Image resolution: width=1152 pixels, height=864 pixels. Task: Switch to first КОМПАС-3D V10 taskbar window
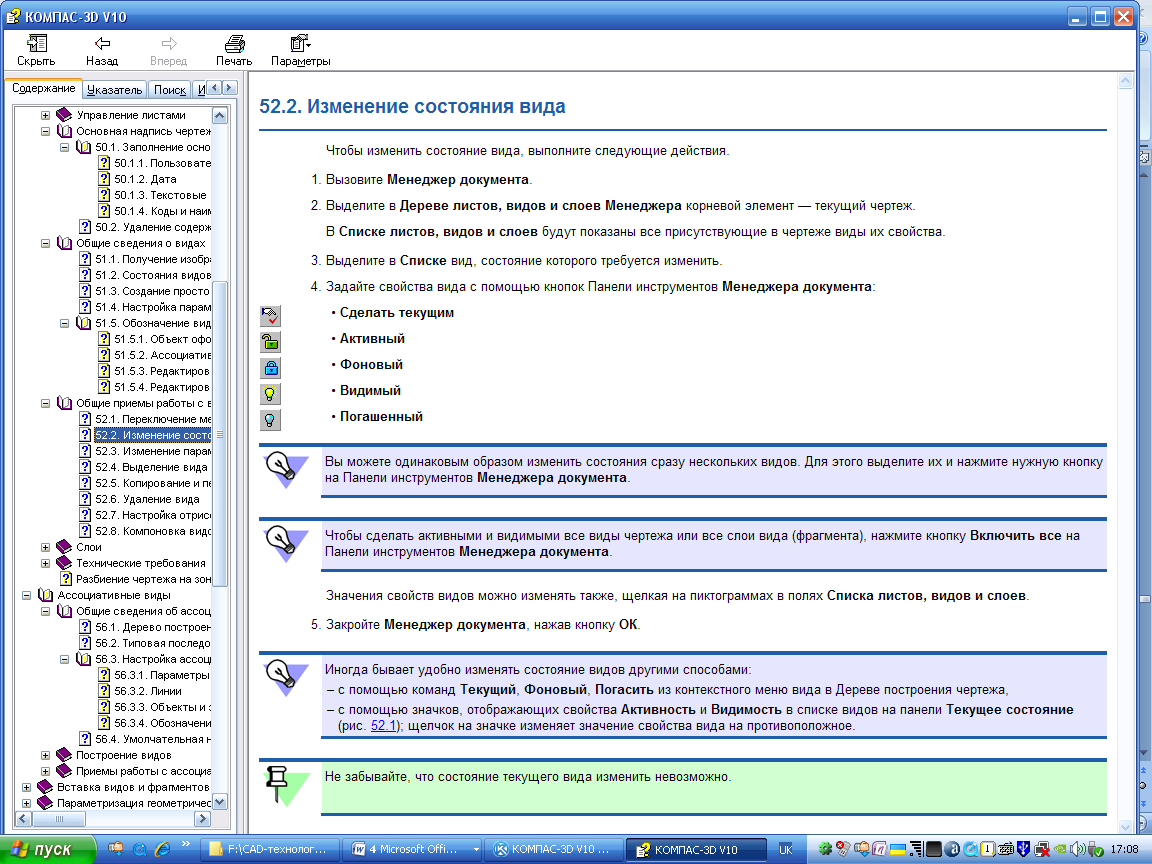[555, 849]
